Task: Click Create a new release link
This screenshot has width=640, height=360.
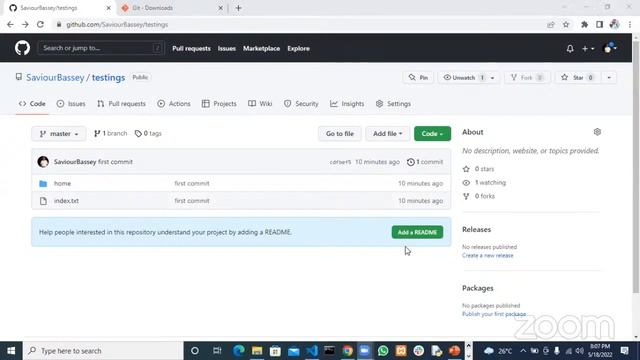Action: pyautogui.click(x=488, y=256)
